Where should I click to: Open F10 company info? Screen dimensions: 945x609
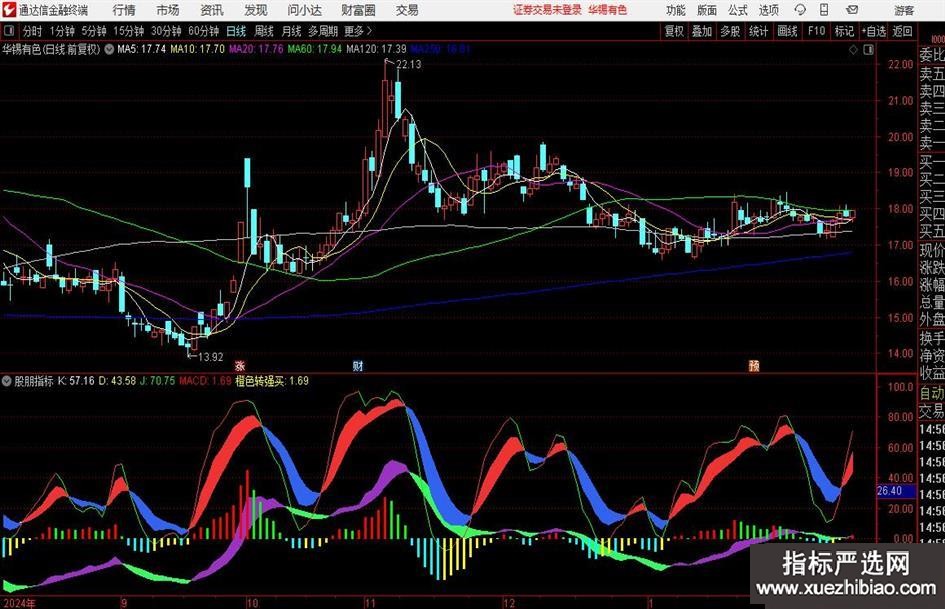817,31
